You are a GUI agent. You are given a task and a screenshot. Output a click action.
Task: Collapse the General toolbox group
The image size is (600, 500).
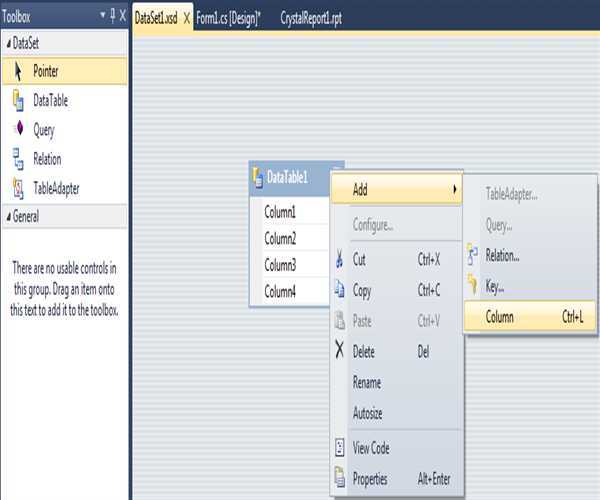[5, 217]
